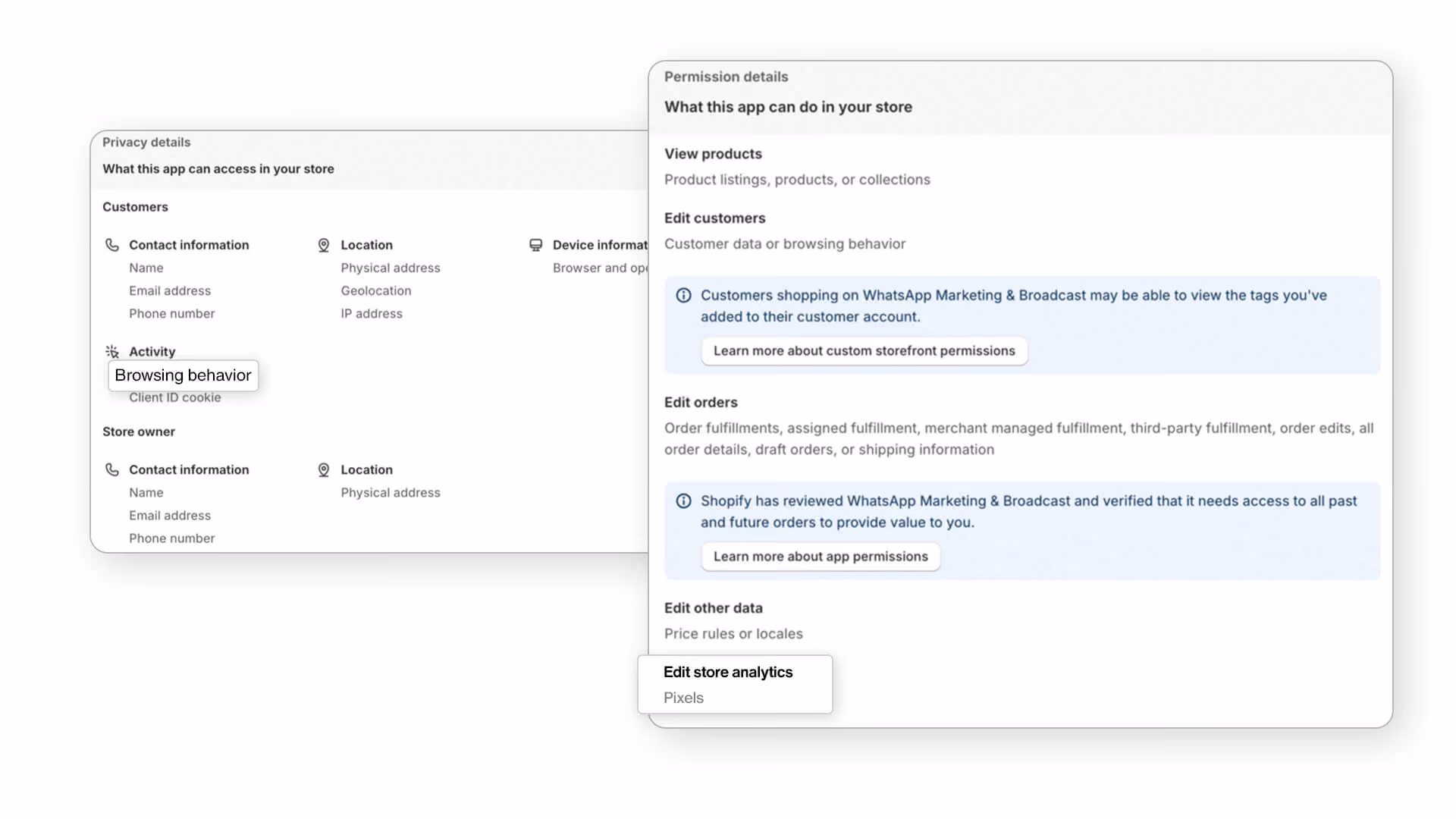Click the Pixels text under store analytics
Viewport: 1456px width, 819px height.
(x=683, y=698)
